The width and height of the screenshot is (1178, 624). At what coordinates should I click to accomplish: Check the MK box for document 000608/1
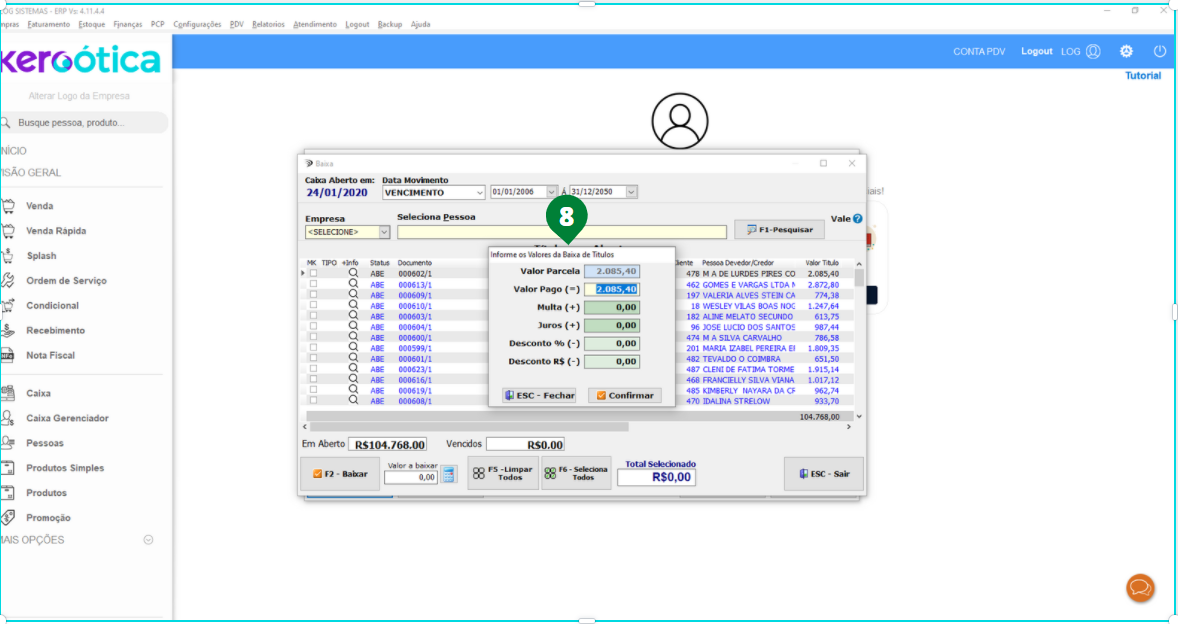[x=313, y=400]
